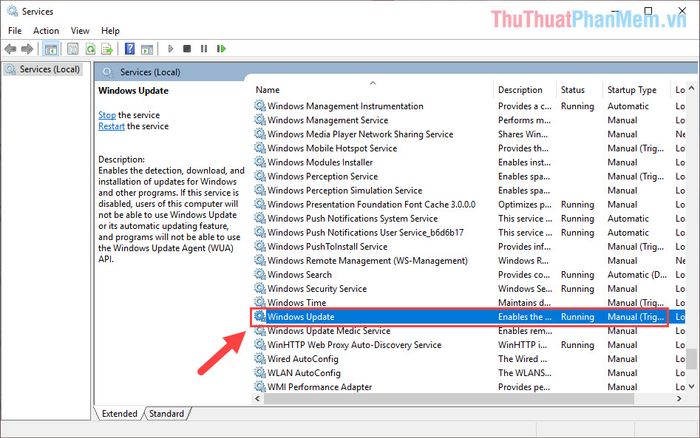The height and width of the screenshot is (438, 700).
Task: Click the vertical scrollbar up arrow
Action: point(692,88)
